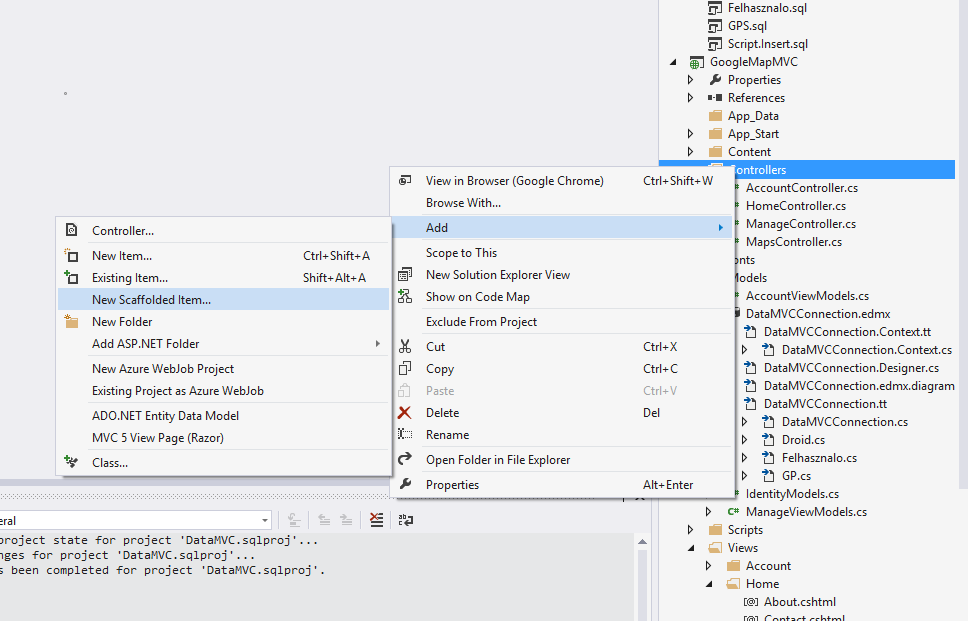Viewport: 968px width, 621px height.
Task: Click the Open Folder in File Explorer icon
Action: pos(405,459)
